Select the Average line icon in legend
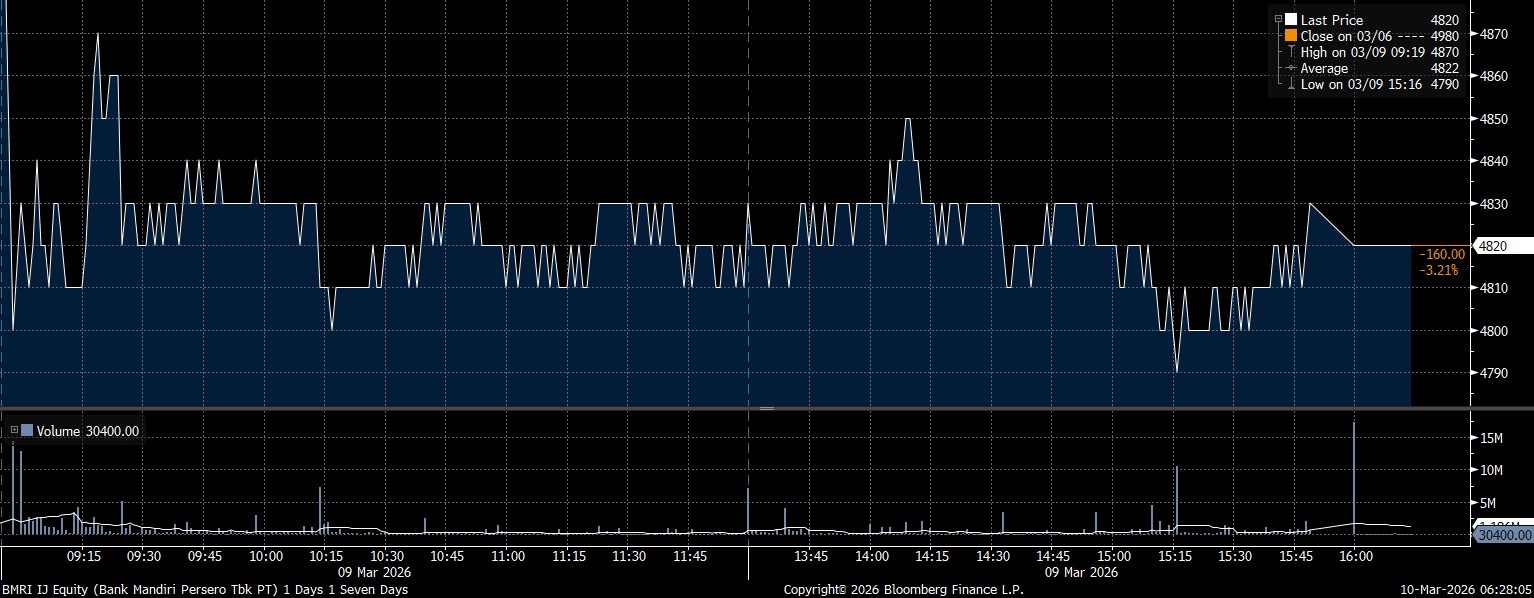 pos(1291,68)
